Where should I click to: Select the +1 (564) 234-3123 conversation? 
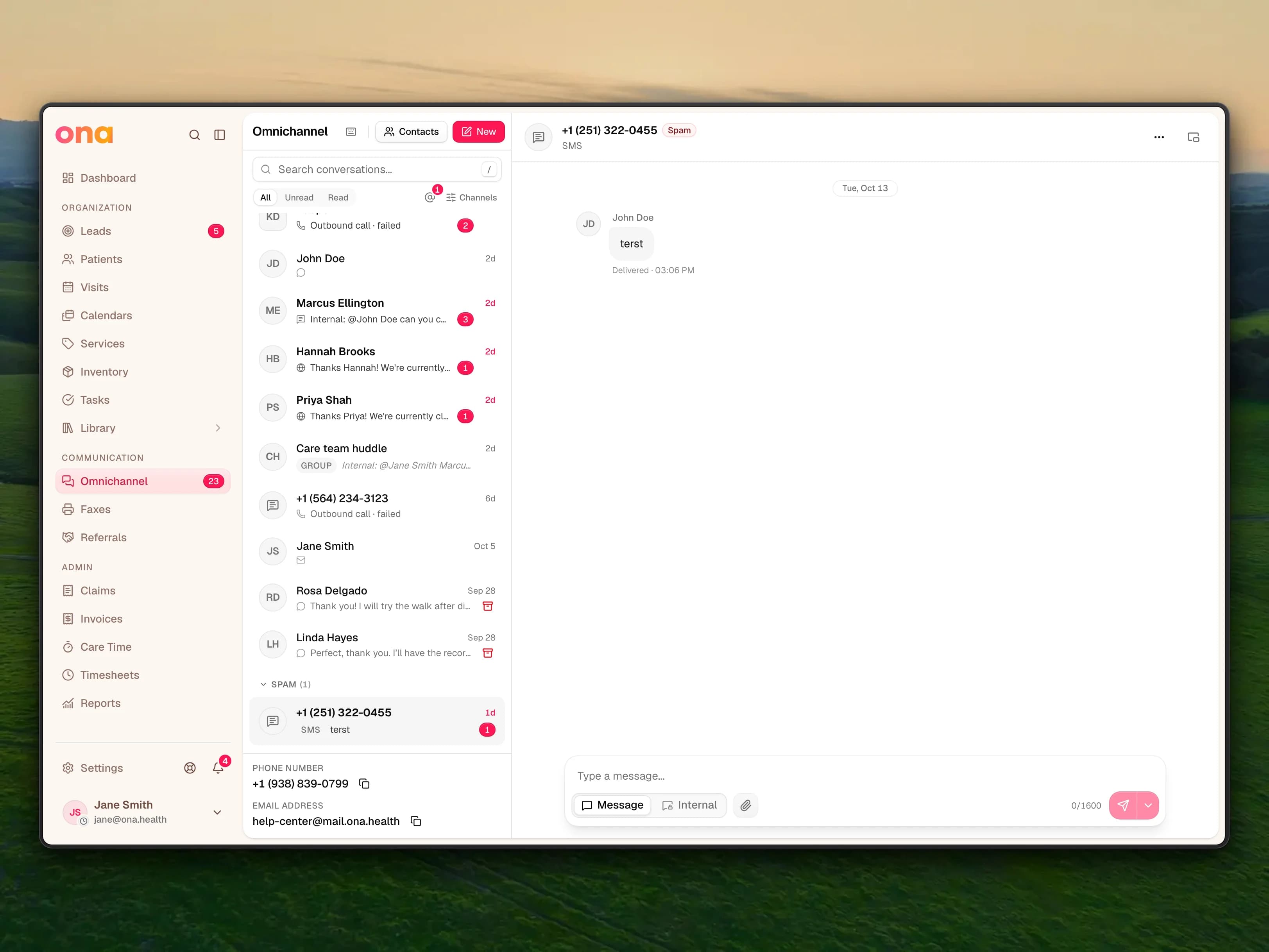377,506
